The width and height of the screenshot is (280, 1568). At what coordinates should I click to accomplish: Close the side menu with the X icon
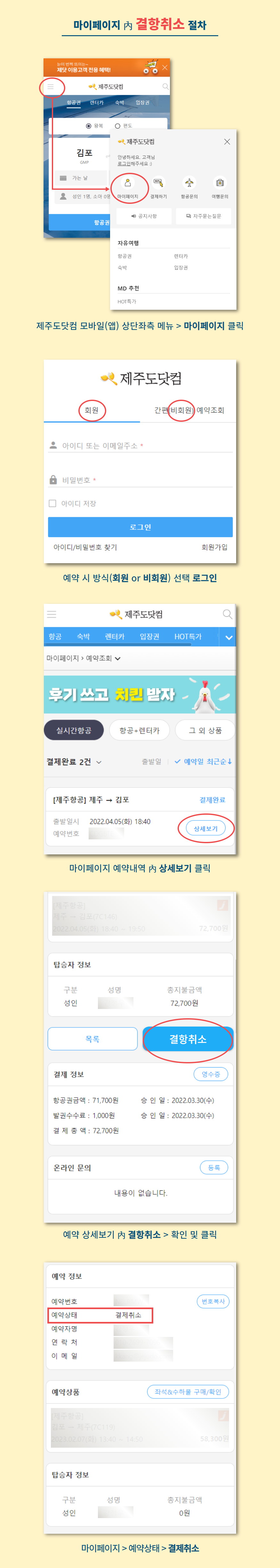(x=227, y=142)
